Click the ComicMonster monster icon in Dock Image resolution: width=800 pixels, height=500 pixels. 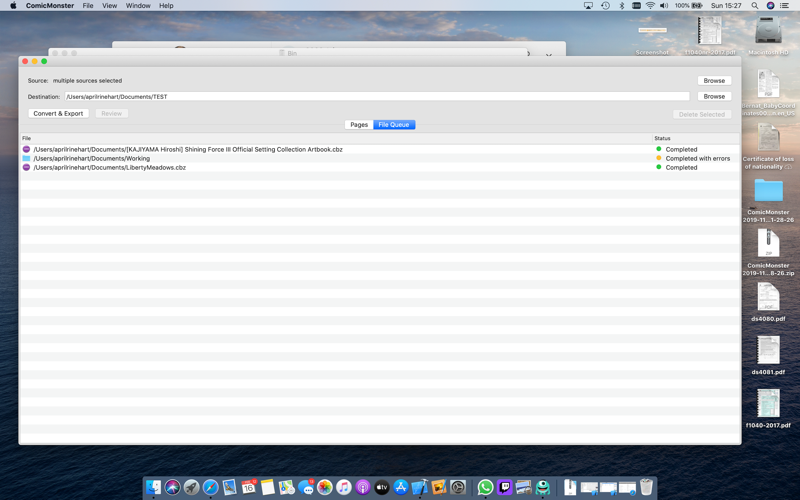[x=542, y=487]
